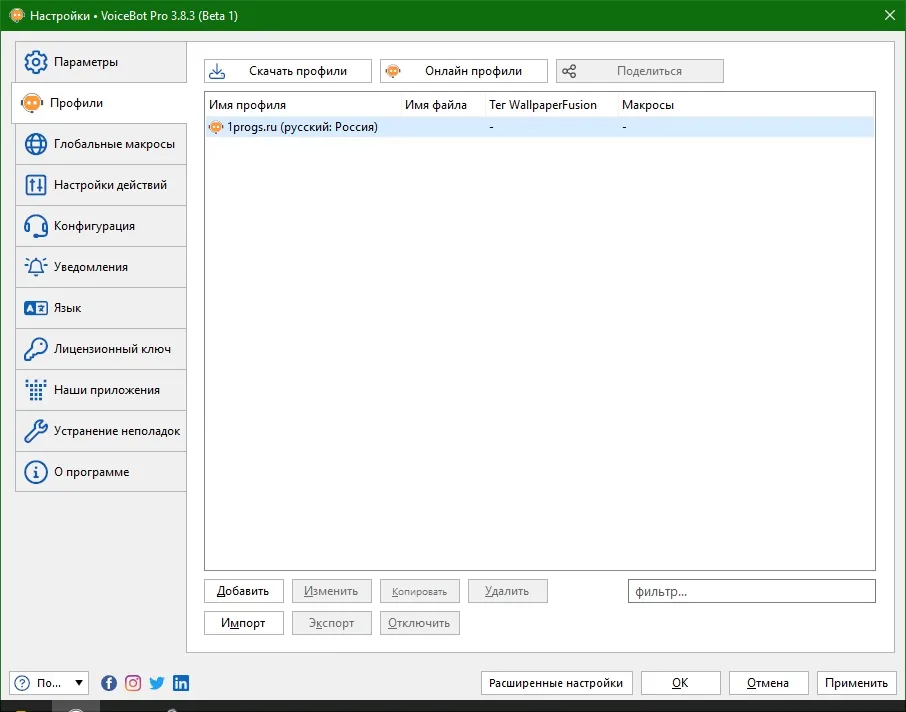The width and height of the screenshot is (906, 712).
Task: Switch to the Конфигурация tab
Action: 101,226
